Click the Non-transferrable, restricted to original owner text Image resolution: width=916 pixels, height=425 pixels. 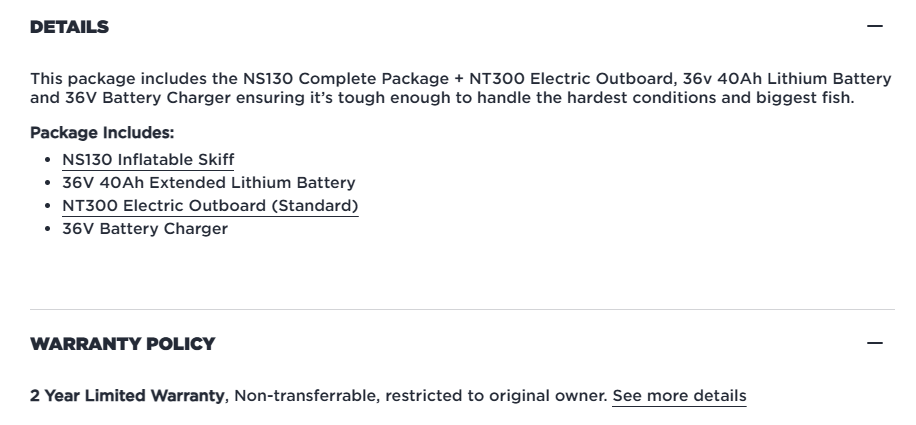point(420,395)
